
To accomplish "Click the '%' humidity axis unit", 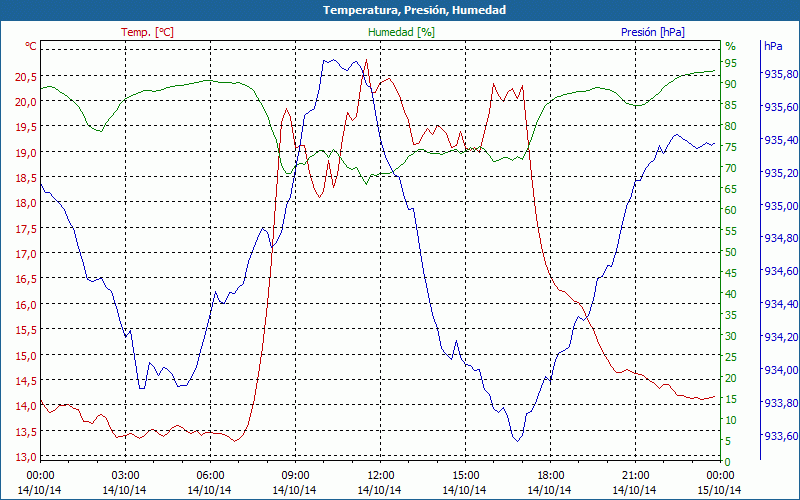I will (731, 46).
